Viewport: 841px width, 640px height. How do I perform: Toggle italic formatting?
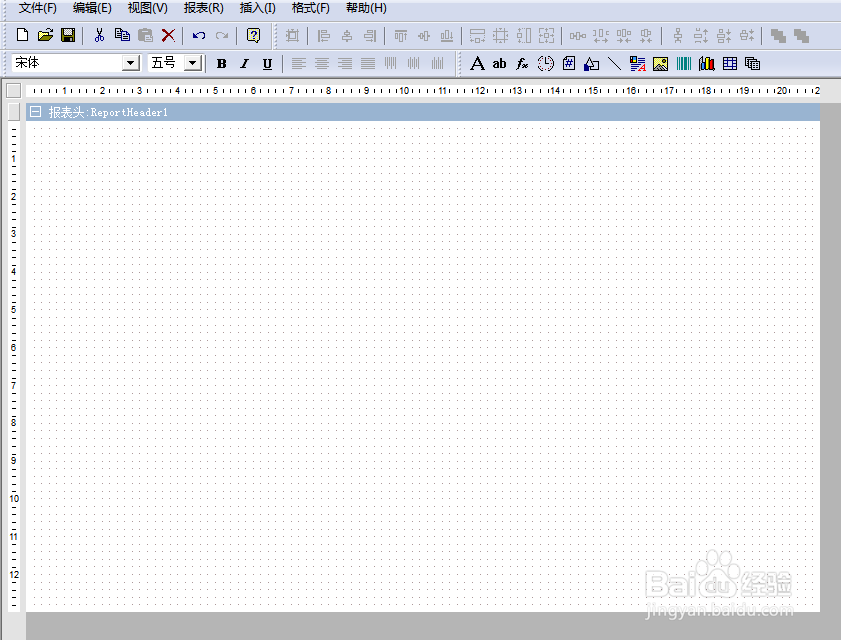pos(245,64)
